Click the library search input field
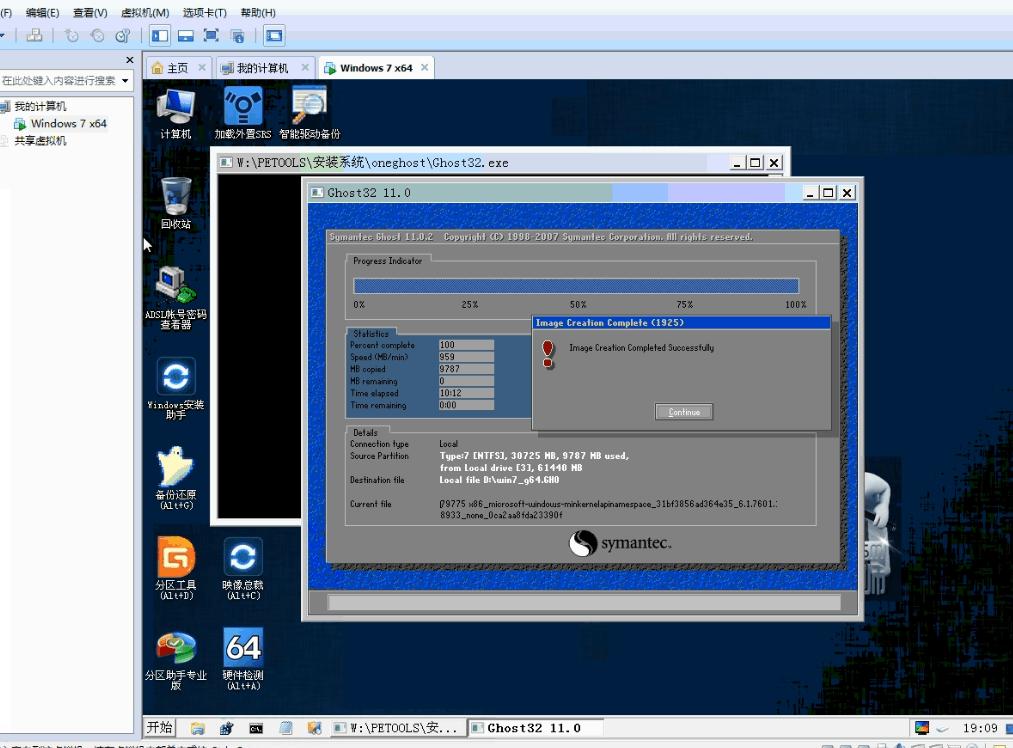The height and width of the screenshot is (748, 1013). pos(58,80)
